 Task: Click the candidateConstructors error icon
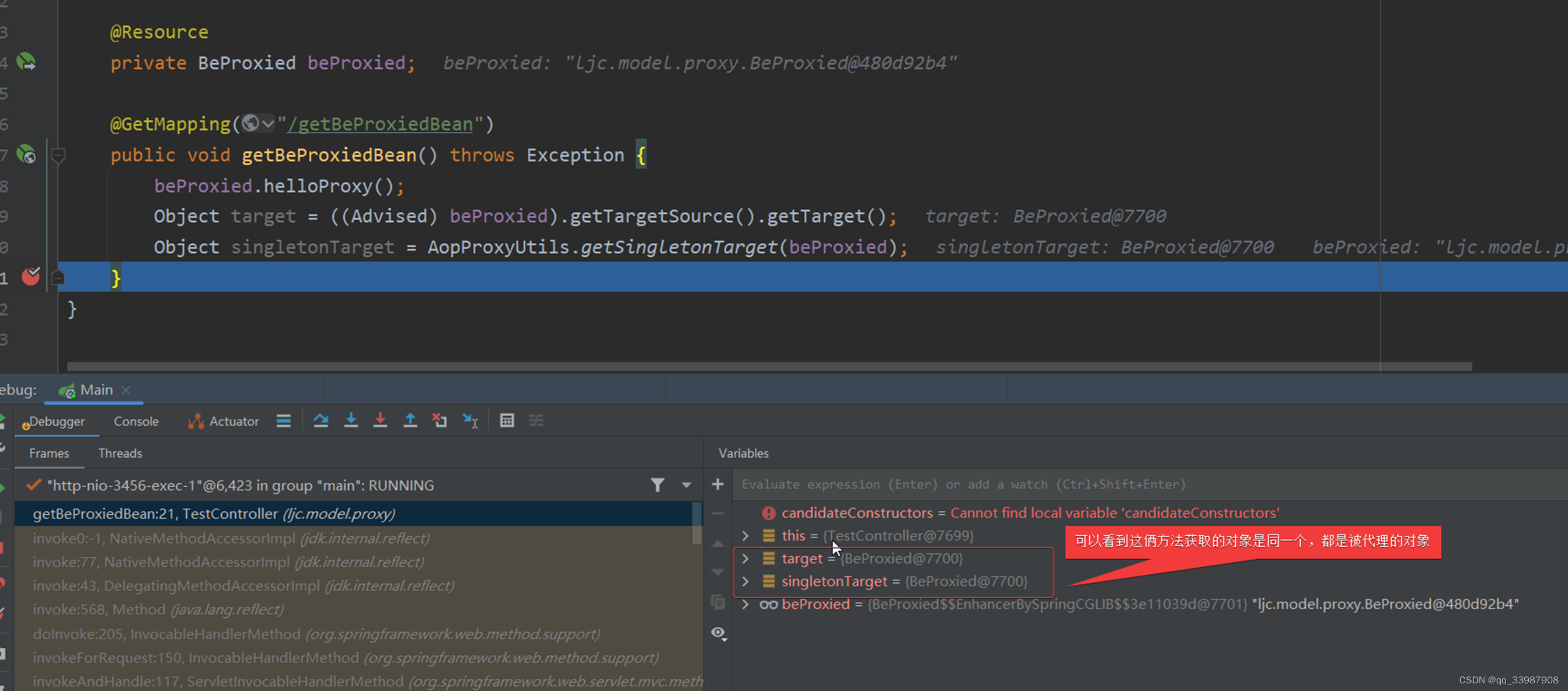pos(768,513)
